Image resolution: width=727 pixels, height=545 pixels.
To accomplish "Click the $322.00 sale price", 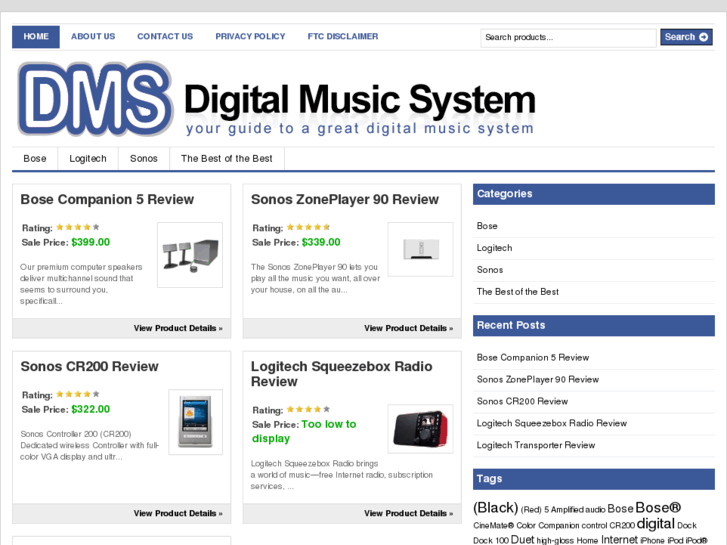I will pyautogui.click(x=91, y=409).
